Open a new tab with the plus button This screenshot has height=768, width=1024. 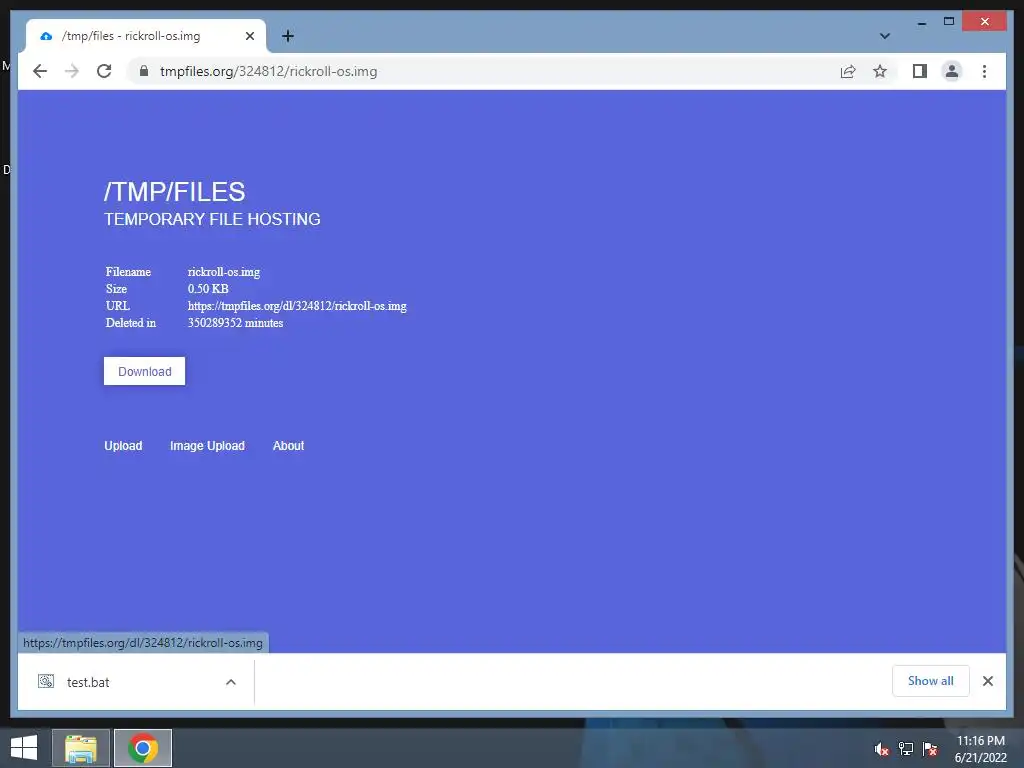(287, 36)
